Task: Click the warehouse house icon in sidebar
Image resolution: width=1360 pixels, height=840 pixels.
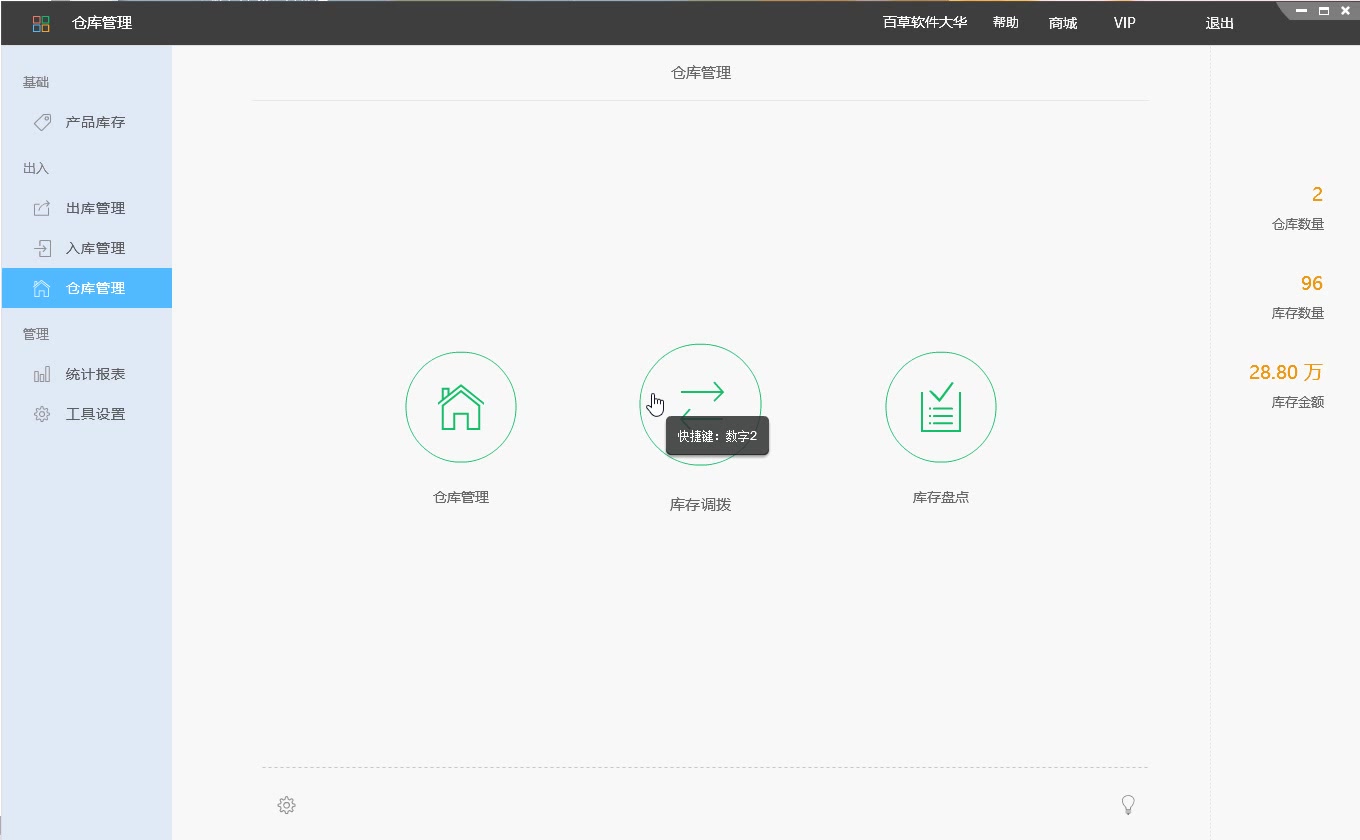Action: 42,288
